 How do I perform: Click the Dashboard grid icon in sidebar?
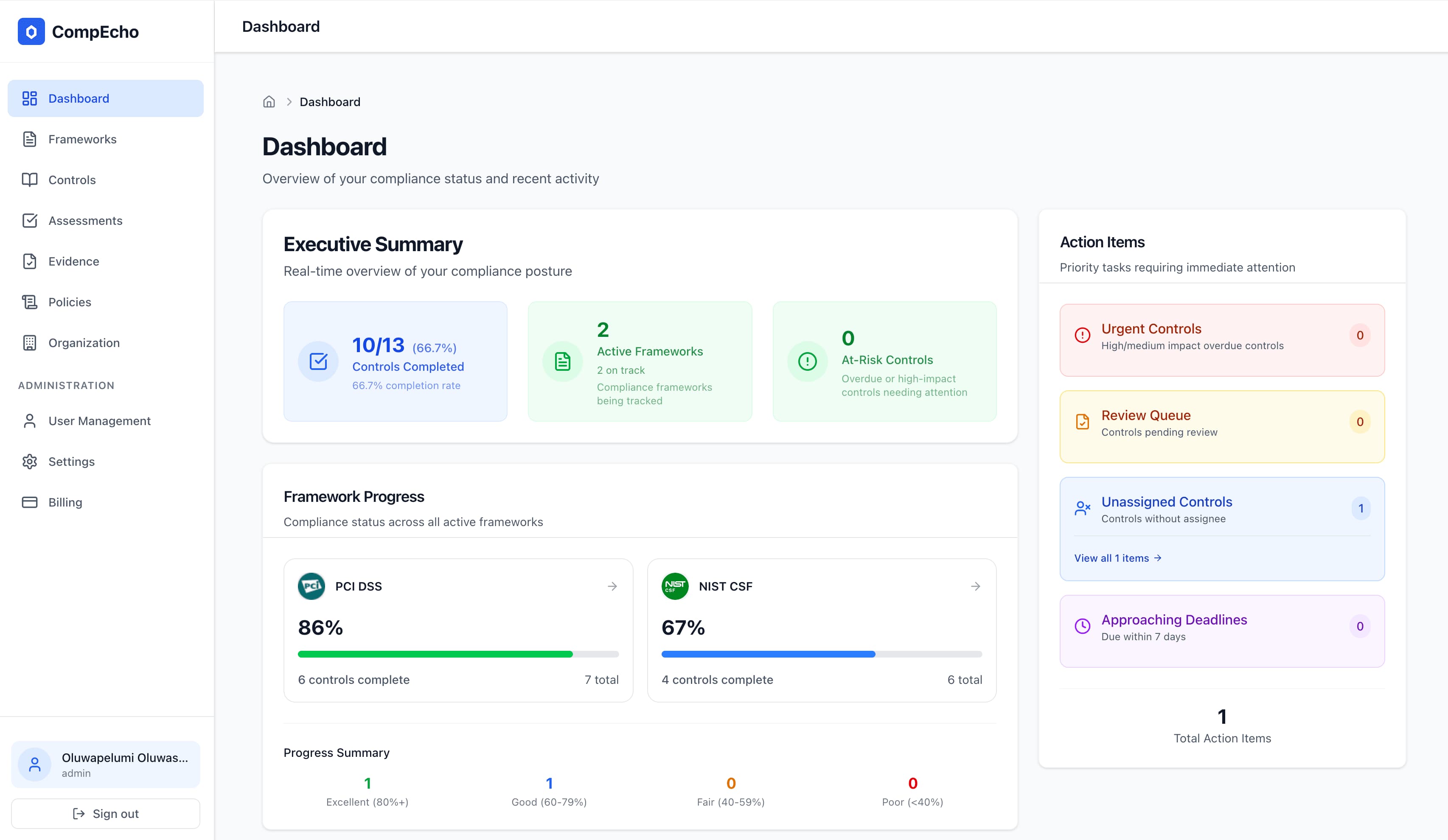coord(30,98)
